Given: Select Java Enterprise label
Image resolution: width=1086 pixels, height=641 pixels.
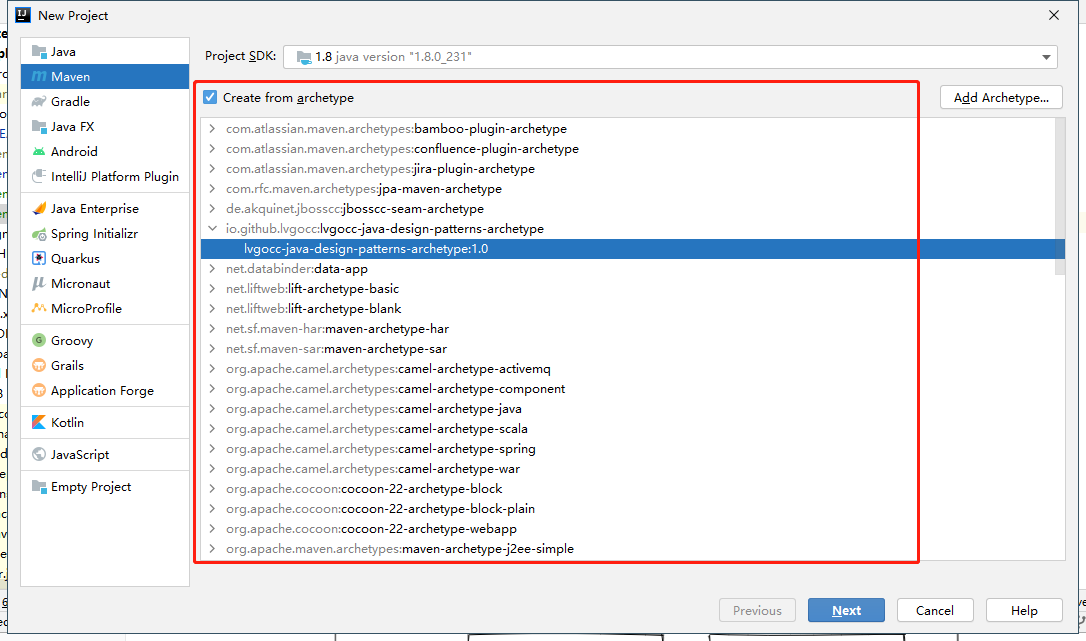Looking at the screenshot, I should [x=95, y=209].
